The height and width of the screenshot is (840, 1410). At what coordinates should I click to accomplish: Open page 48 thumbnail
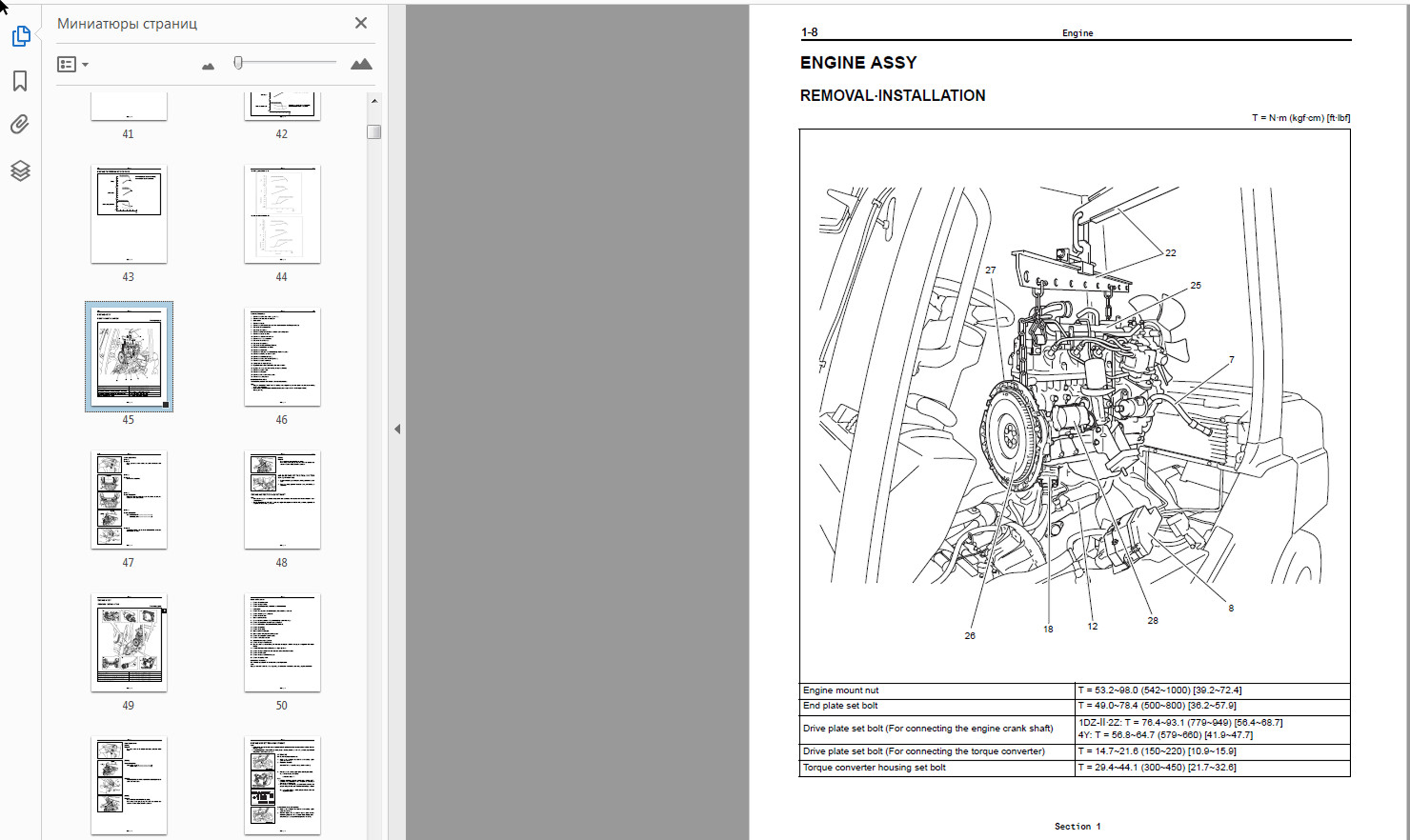tap(282, 499)
